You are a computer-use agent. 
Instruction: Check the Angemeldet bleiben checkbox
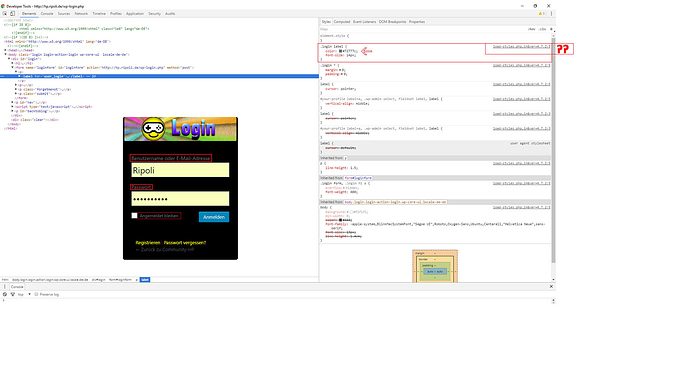134,216
